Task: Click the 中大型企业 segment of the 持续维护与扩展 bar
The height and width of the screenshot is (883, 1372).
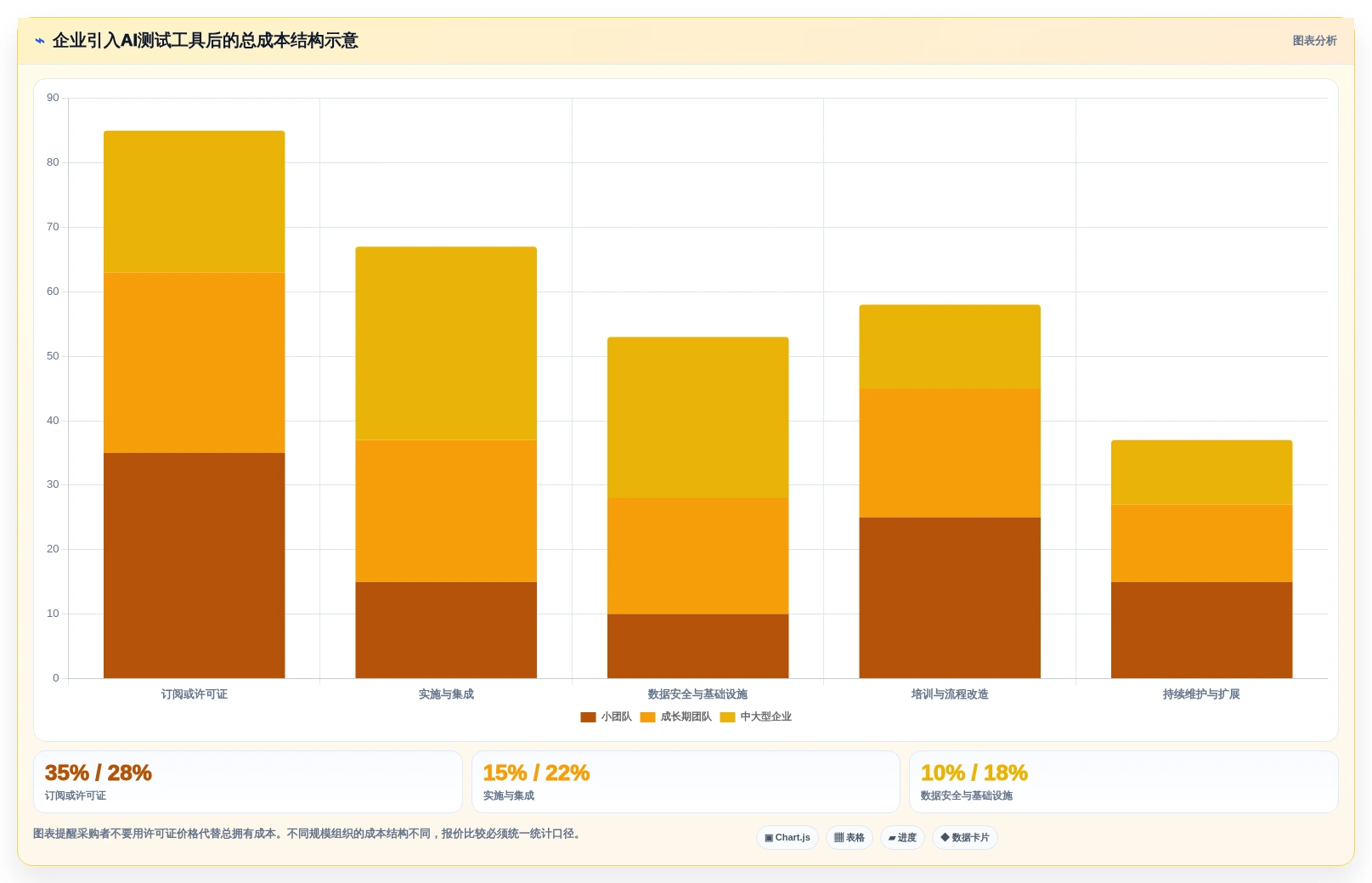Action: 1202,473
